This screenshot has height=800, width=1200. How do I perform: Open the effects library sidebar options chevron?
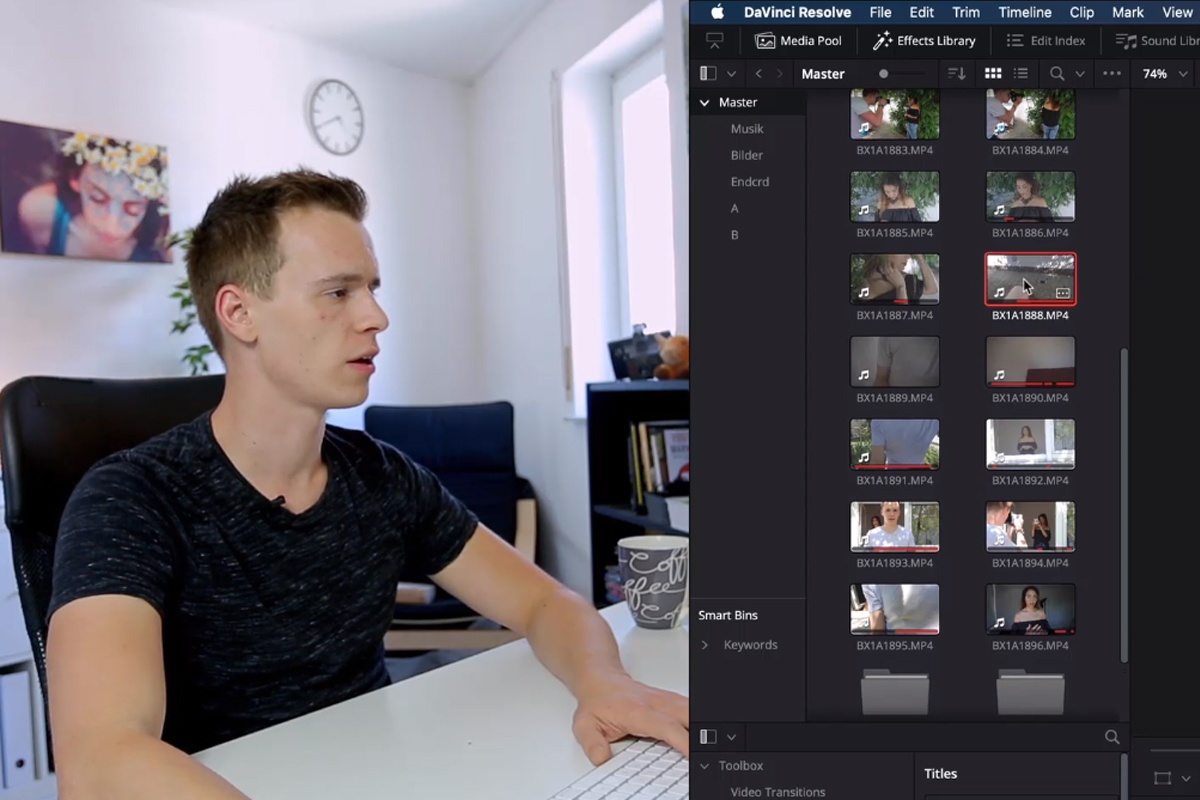731,737
